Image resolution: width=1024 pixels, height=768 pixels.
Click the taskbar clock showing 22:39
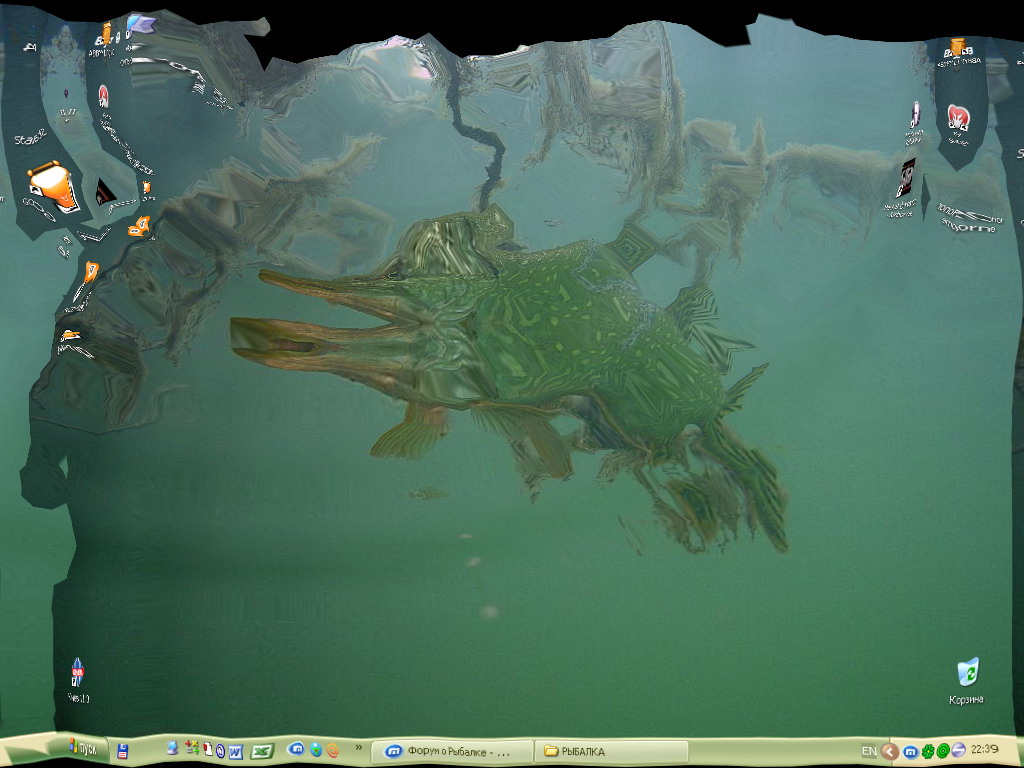(984, 750)
